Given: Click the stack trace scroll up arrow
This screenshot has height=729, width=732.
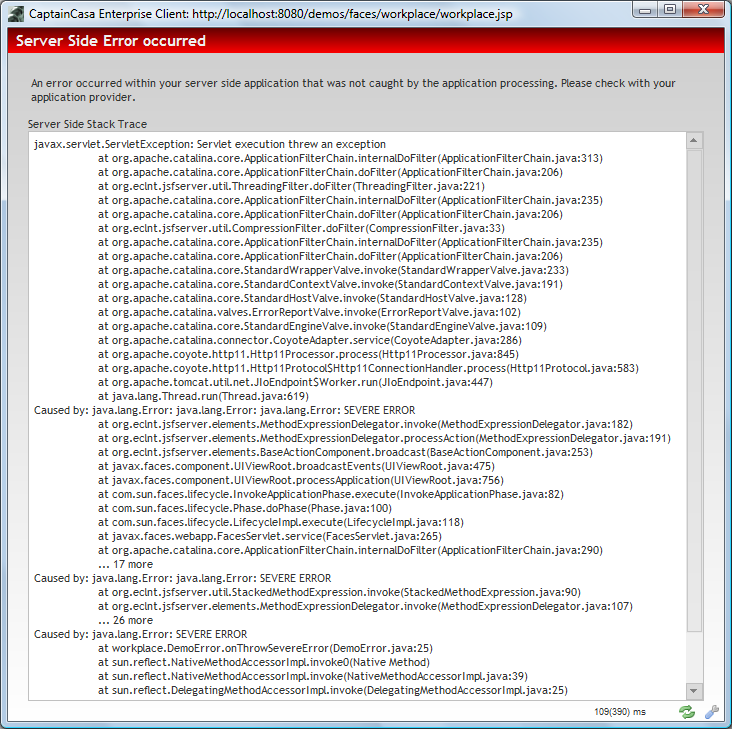Looking at the screenshot, I should click(694, 143).
